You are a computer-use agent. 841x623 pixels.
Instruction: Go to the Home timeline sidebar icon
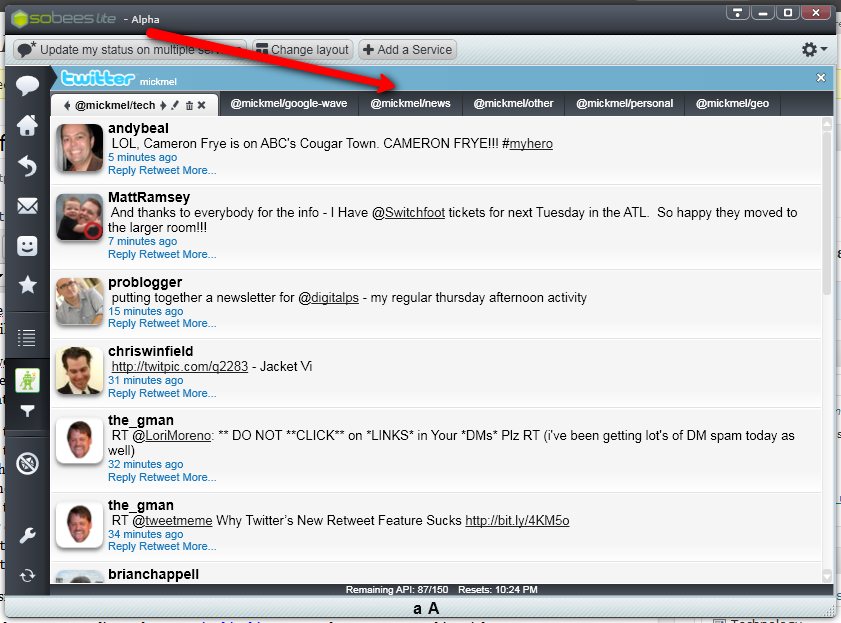pyautogui.click(x=27, y=125)
